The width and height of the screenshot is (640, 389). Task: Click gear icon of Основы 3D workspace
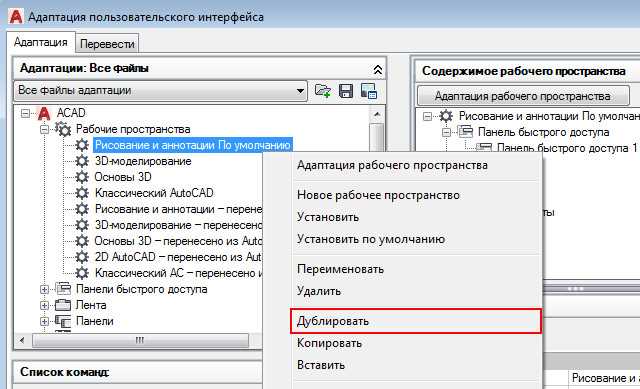click(82, 177)
